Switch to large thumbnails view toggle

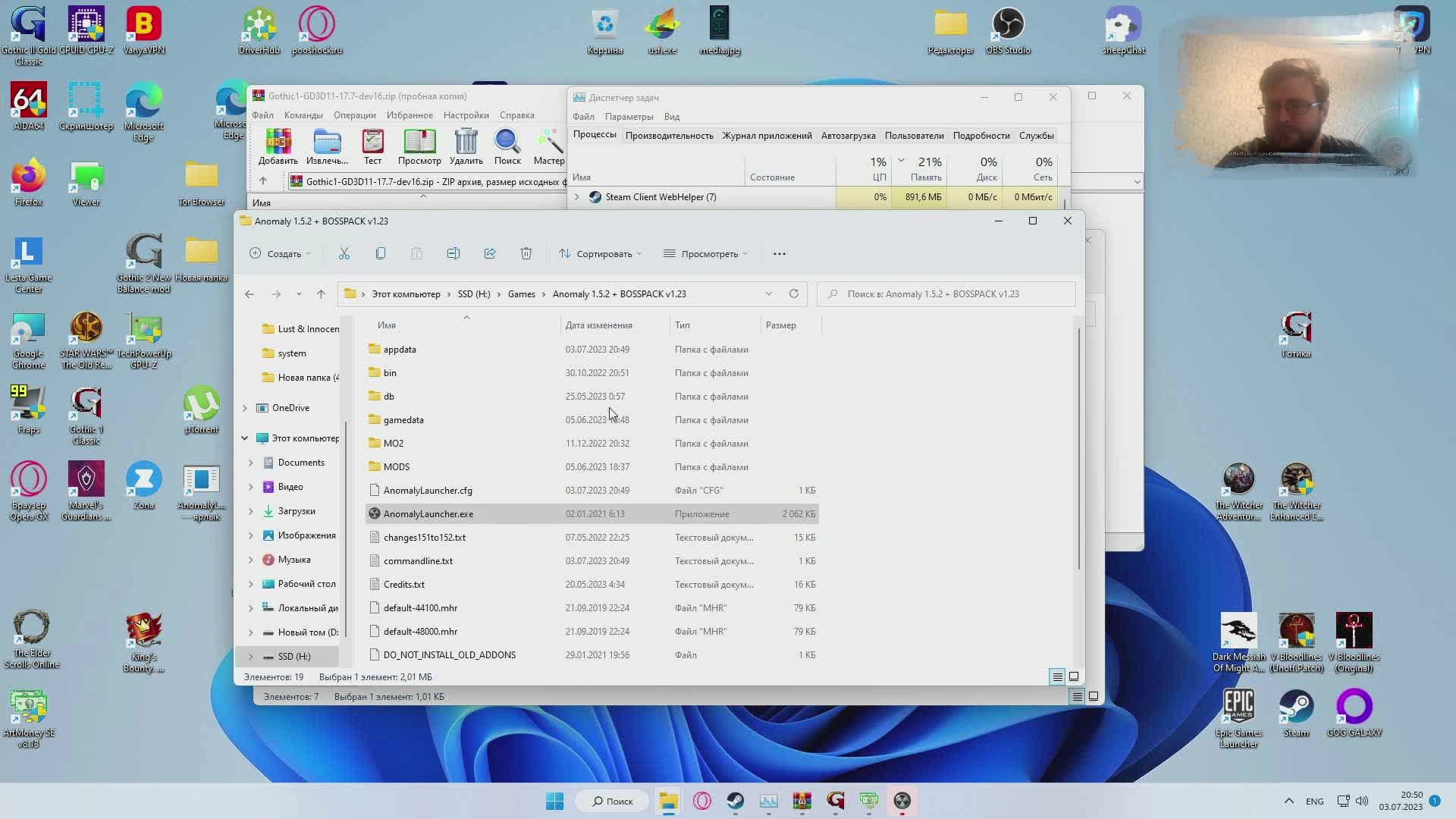tap(1074, 676)
